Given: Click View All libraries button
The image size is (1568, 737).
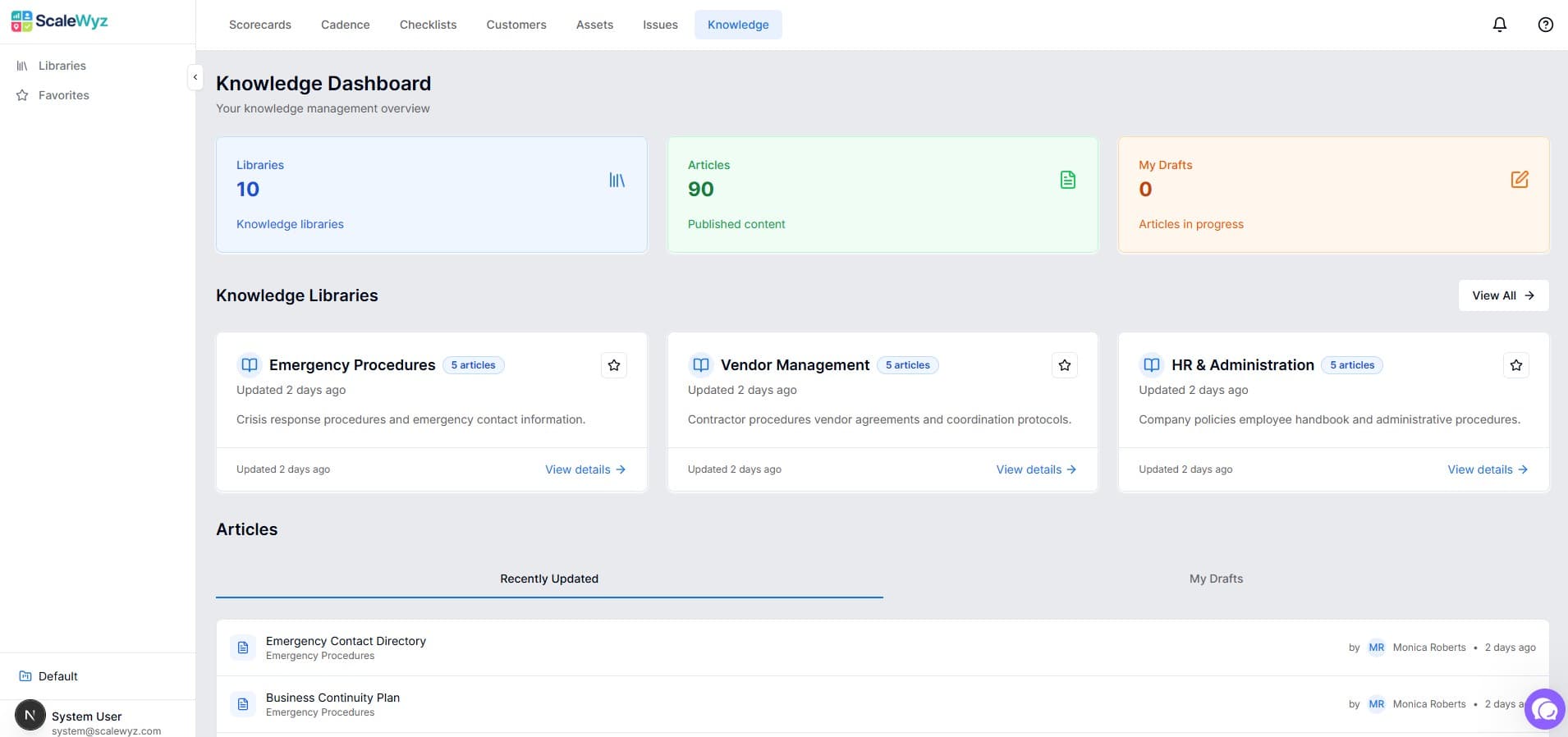Looking at the screenshot, I should pyautogui.click(x=1503, y=295).
